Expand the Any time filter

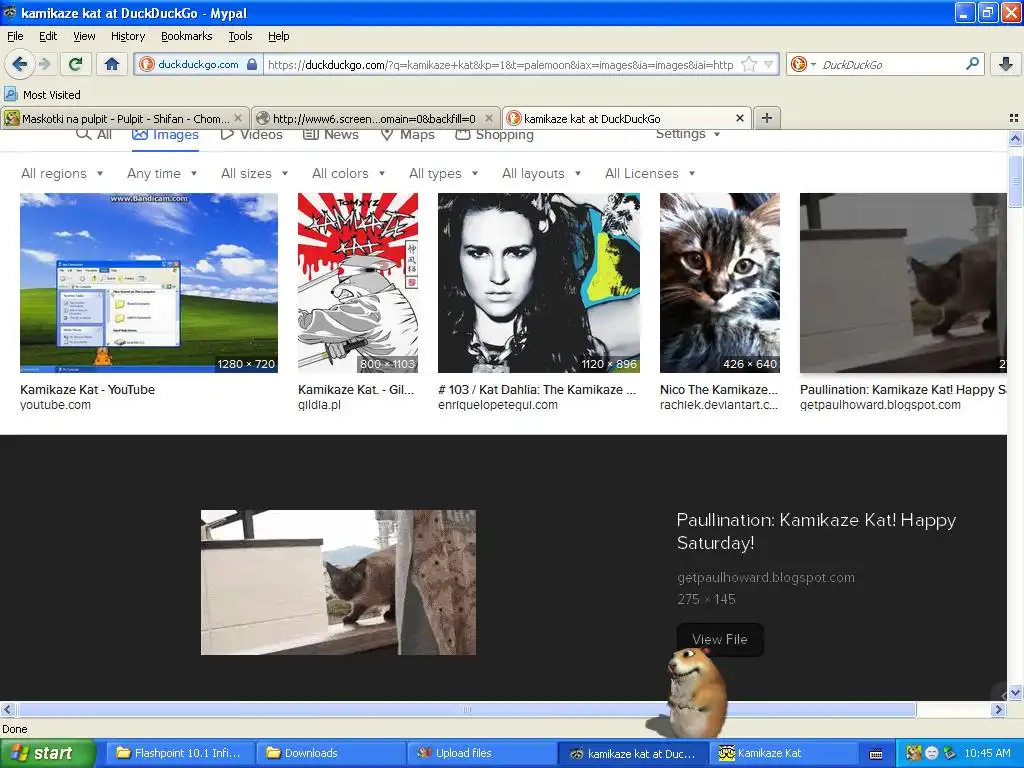point(162,173)
